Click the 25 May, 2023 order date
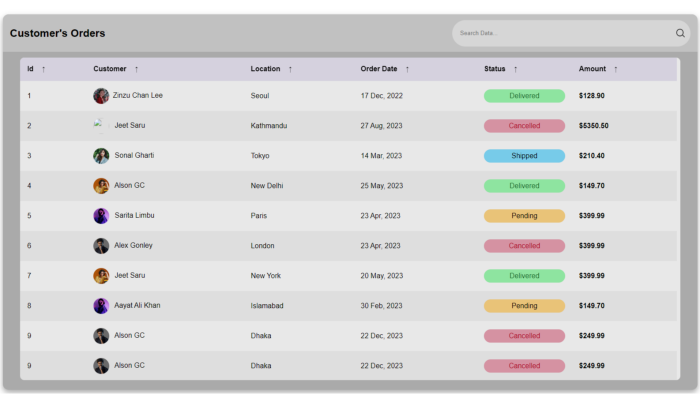The image size is (700, 394). point(382,186)
